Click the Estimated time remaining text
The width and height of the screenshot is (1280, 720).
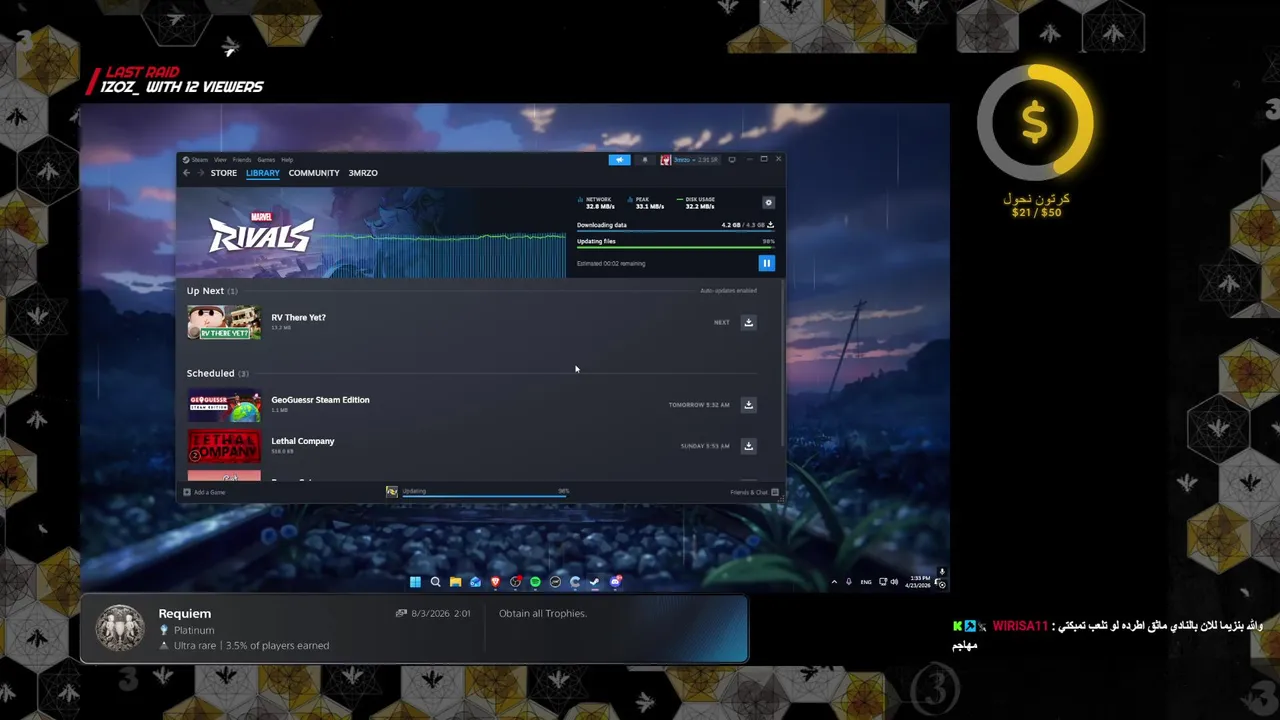pyautogui.click(x=611, y=264)
